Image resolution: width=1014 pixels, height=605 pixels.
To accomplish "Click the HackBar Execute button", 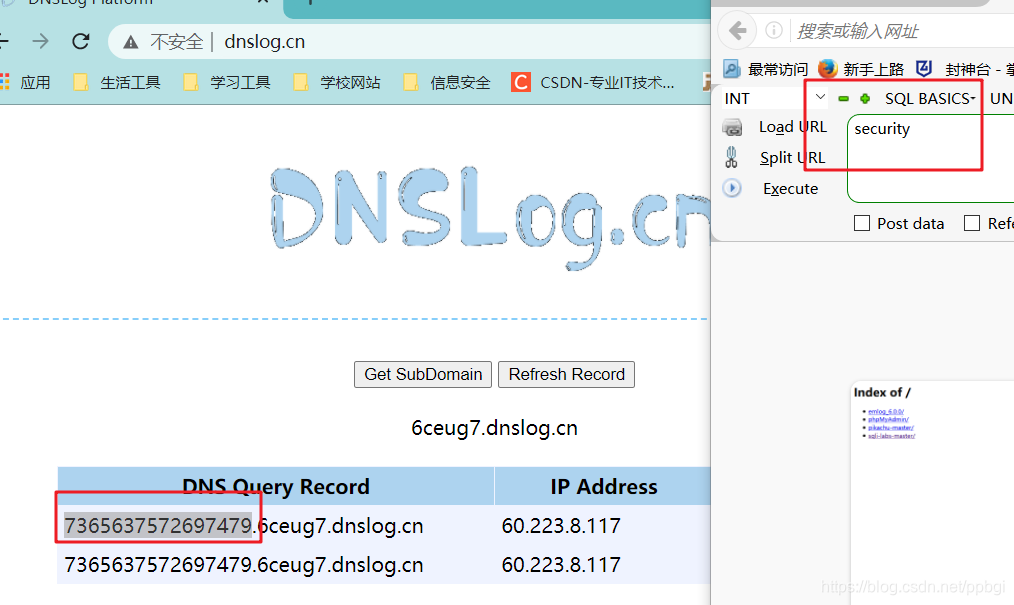I will point(790,189).
